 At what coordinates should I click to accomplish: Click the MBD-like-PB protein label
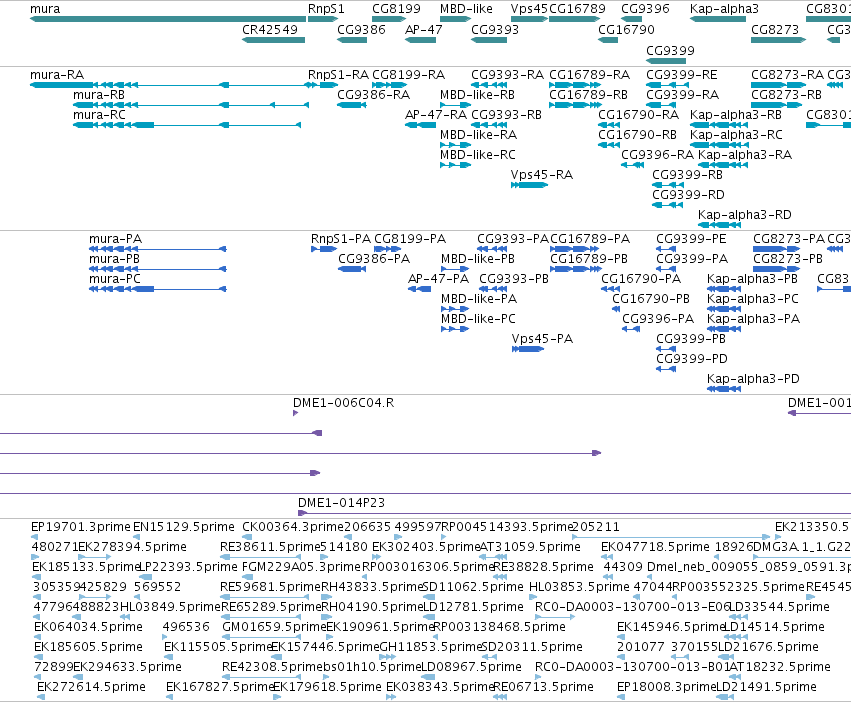(478, 258)
